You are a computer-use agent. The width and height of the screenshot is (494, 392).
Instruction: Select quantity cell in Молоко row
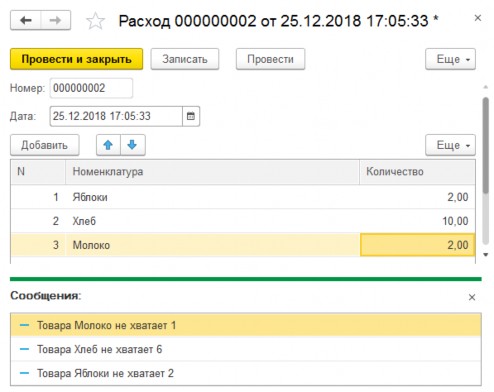[x=417, y=245]
